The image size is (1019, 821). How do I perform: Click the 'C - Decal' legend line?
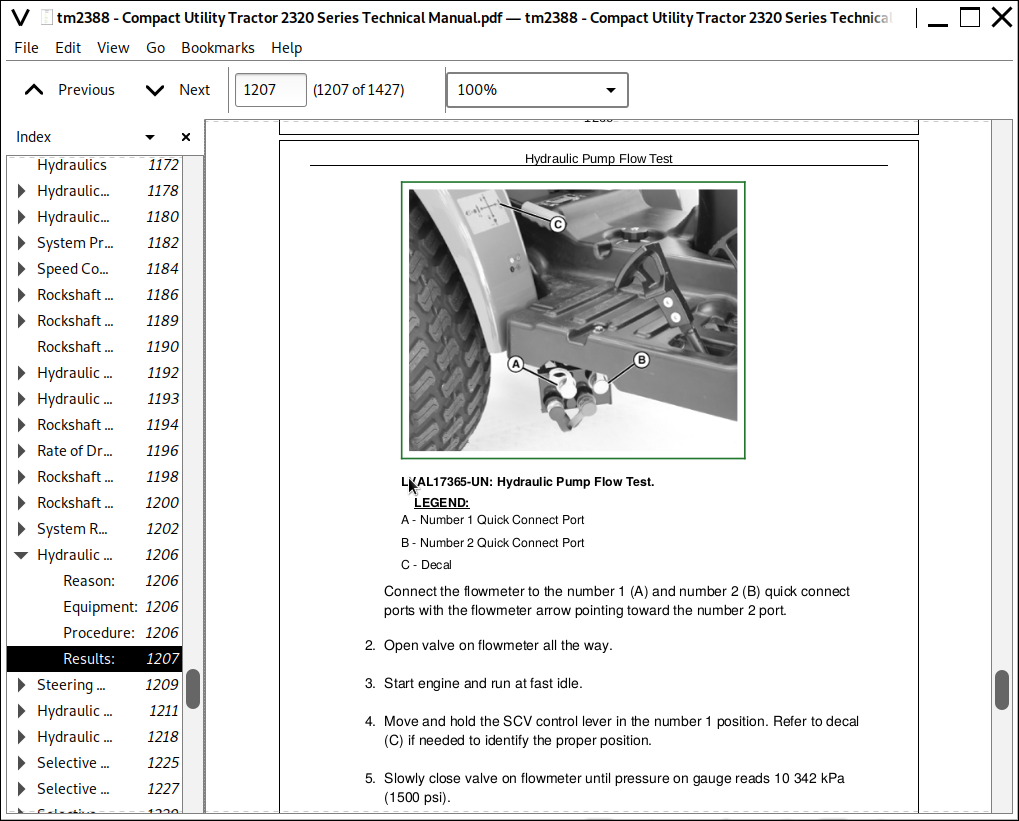pos(426,565)
